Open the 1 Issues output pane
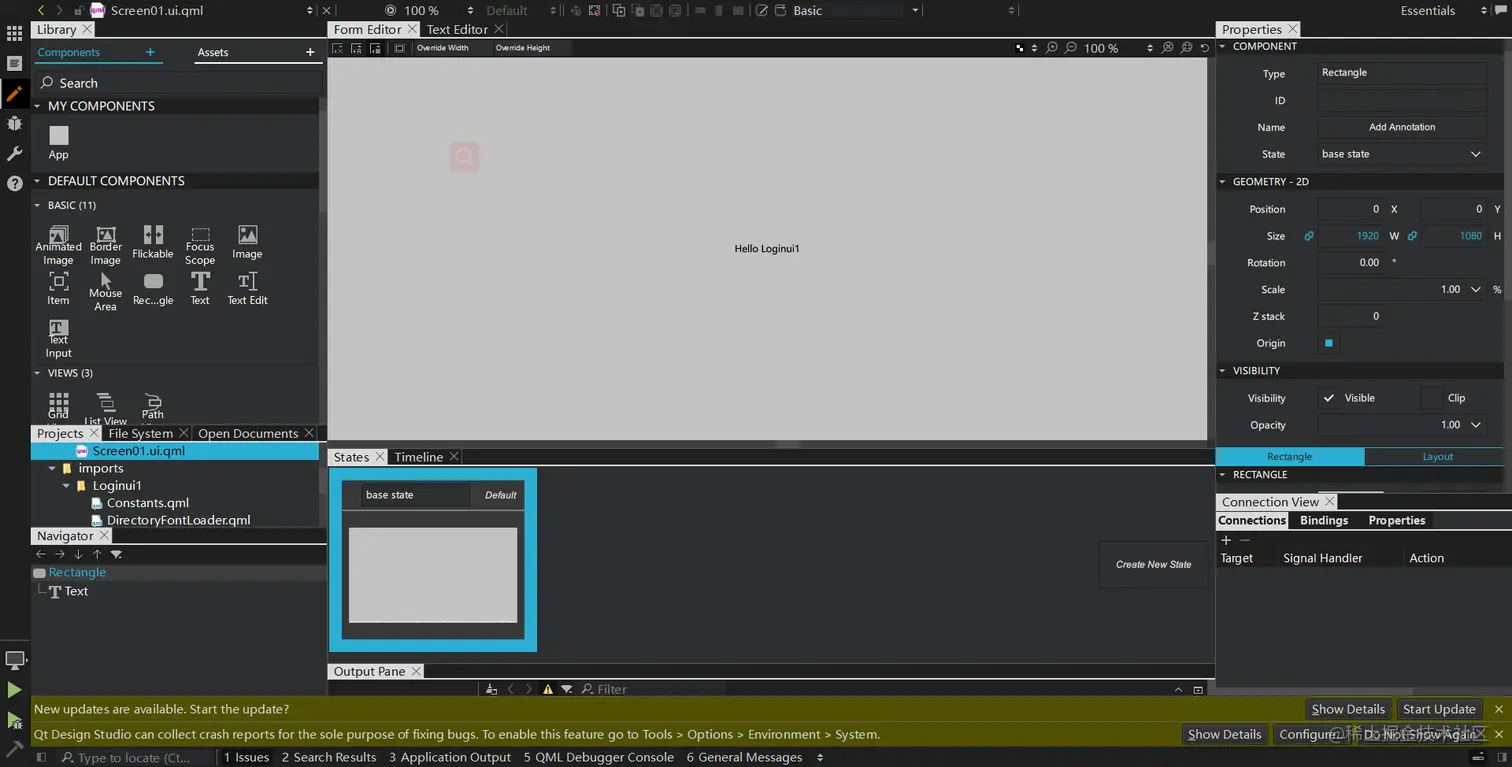 click(246, 757)
